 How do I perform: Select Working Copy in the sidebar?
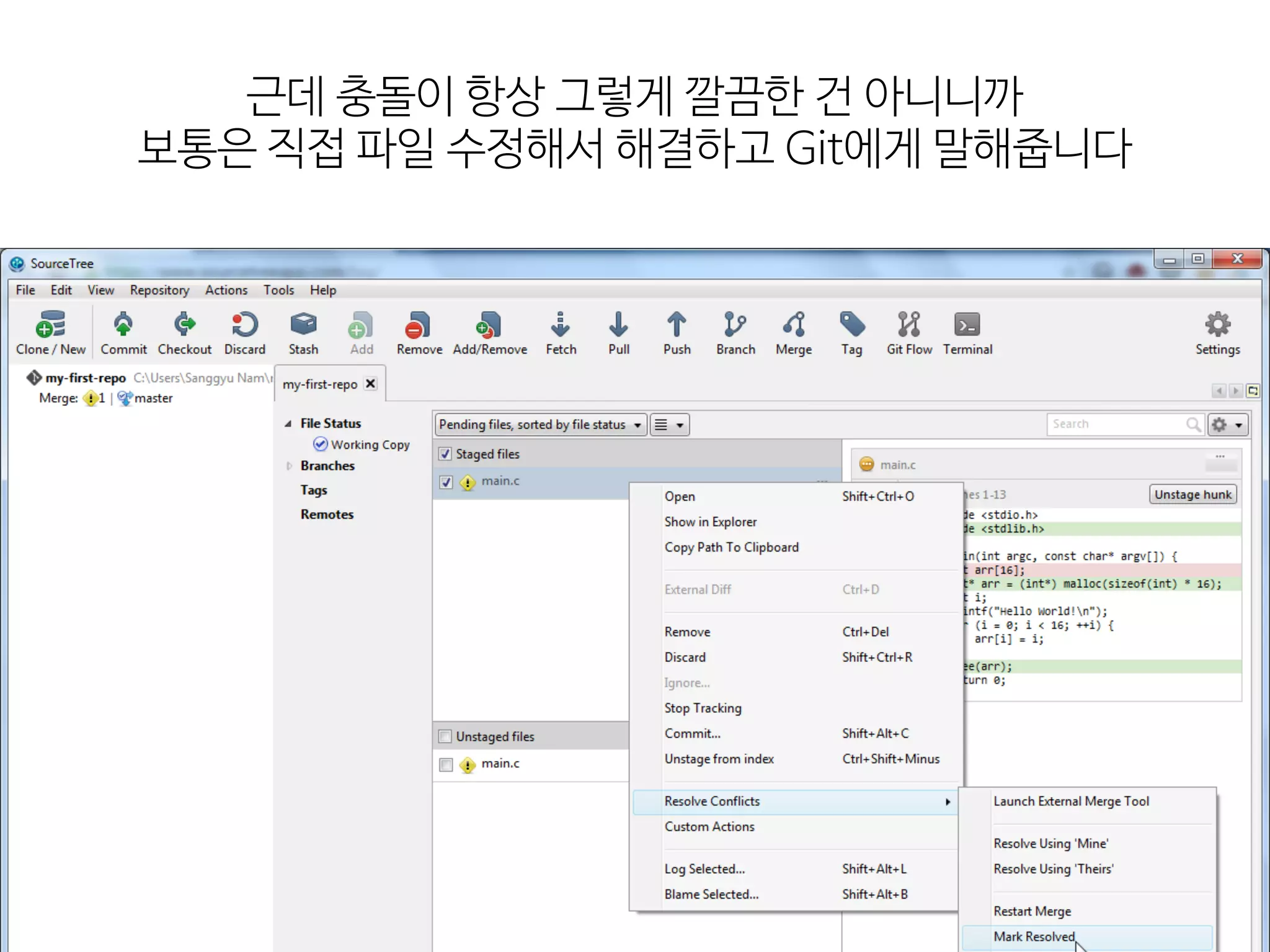pyautogui.click(x=370, y=445)
